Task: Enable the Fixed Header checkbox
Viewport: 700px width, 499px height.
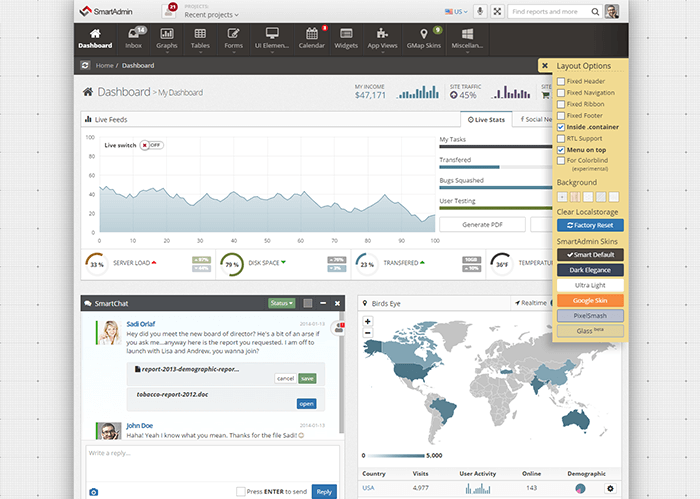Action: pos(561,81)
